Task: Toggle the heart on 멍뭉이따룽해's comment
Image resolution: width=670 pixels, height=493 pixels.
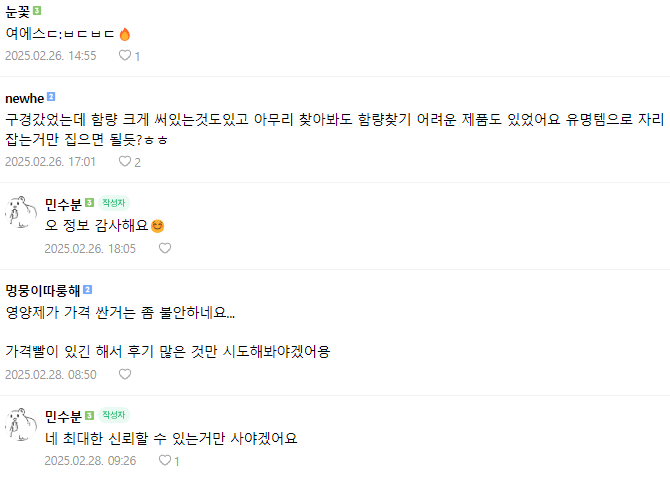Action: click(x=125, y=374)
